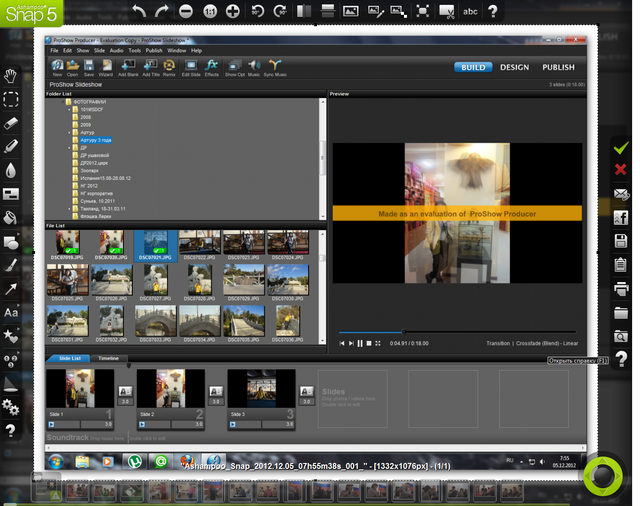
Task: Click the Remix toolbar button
Action: (169, 68)
